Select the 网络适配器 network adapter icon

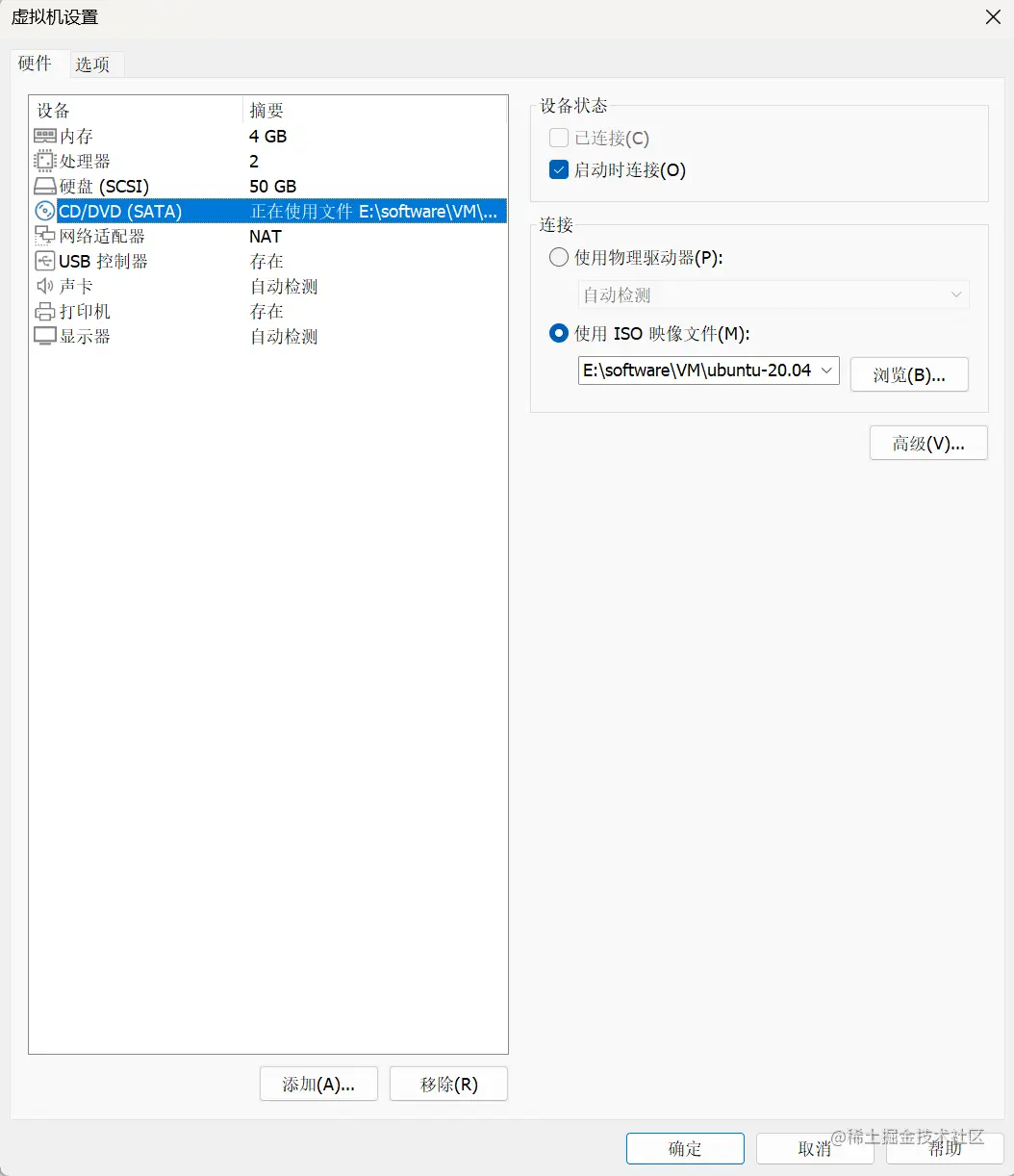pyautogui.click(x=45, y=236)
